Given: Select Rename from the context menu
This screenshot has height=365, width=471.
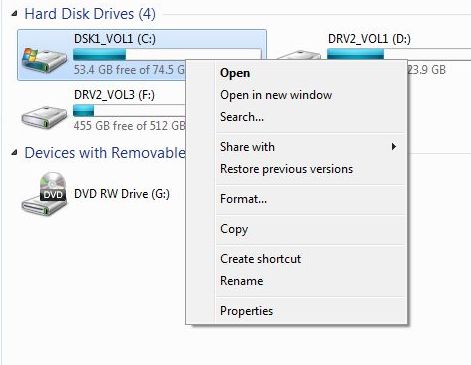Looking at the screenshot, I should tap(242, 281).
